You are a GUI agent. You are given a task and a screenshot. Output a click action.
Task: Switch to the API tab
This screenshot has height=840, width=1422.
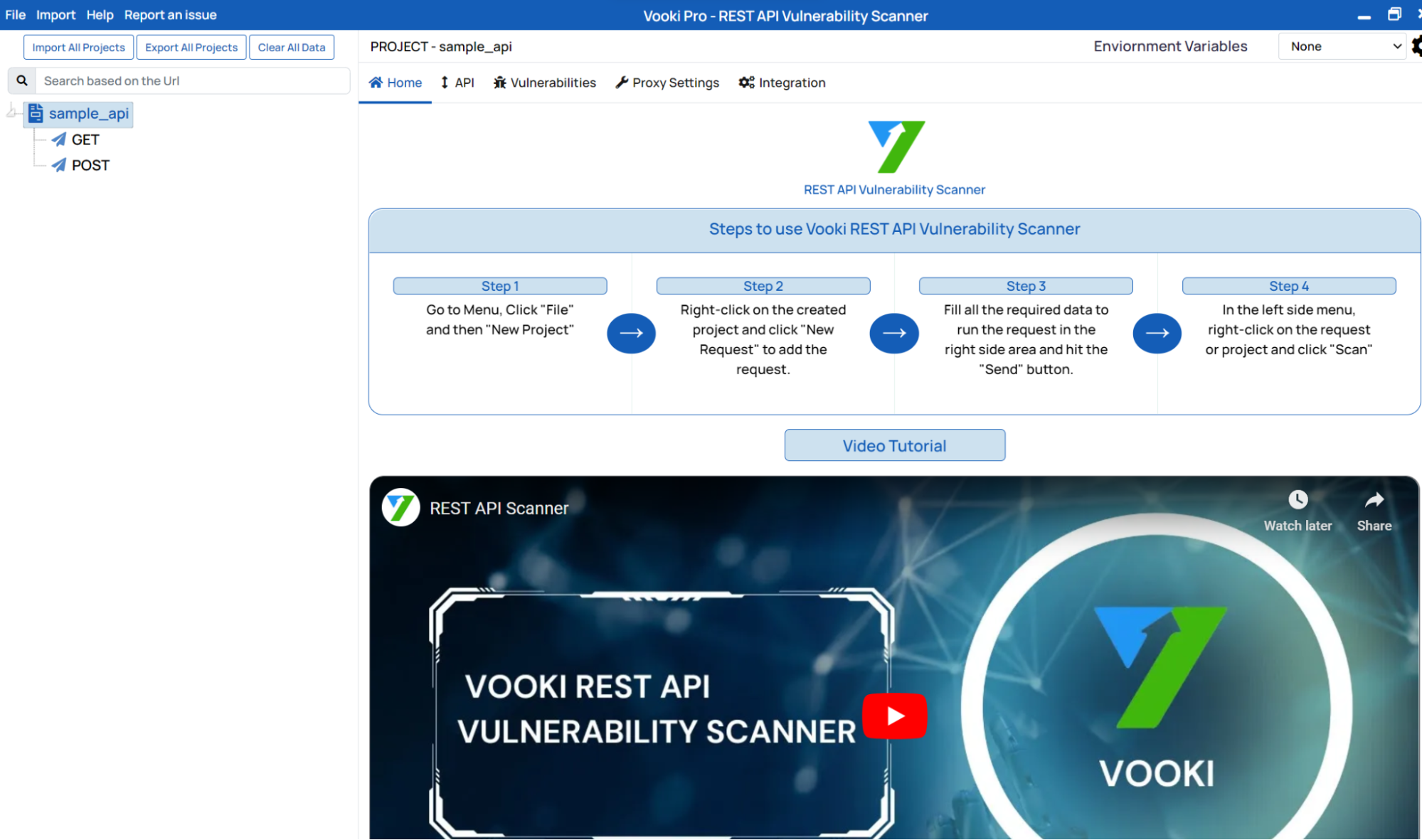457,83
